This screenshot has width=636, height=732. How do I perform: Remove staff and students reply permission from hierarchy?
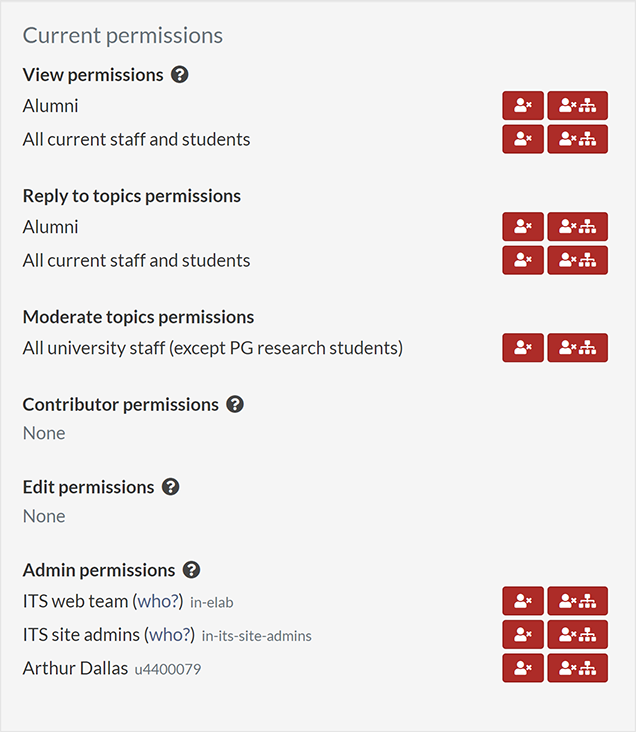(578, 260)
